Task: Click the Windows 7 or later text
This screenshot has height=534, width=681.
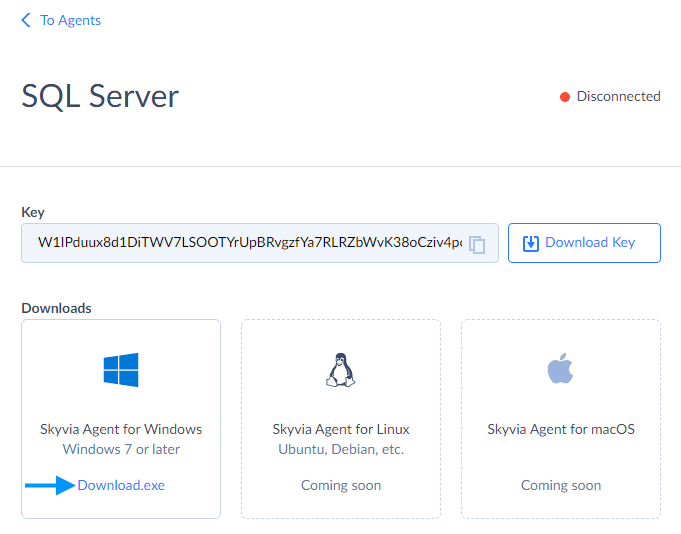Action: (x=121, y=449)
